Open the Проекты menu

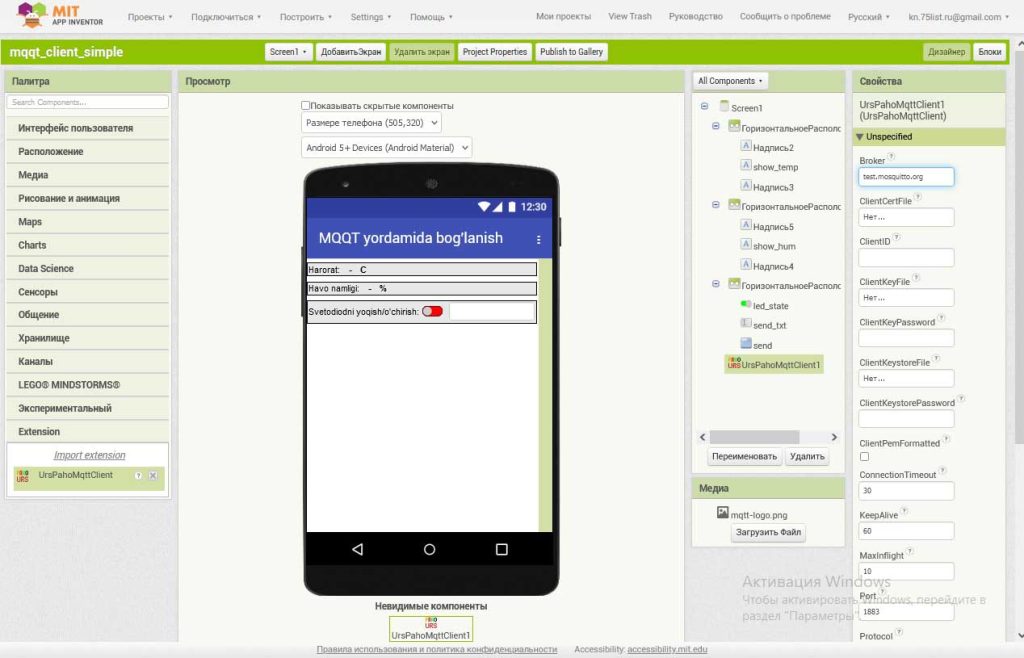[x=150, y=17]
